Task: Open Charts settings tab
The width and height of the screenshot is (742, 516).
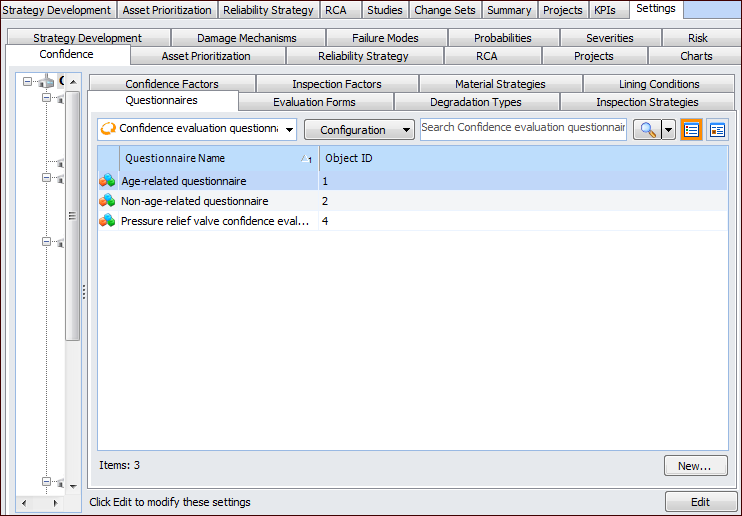Action: coord(696,56)
